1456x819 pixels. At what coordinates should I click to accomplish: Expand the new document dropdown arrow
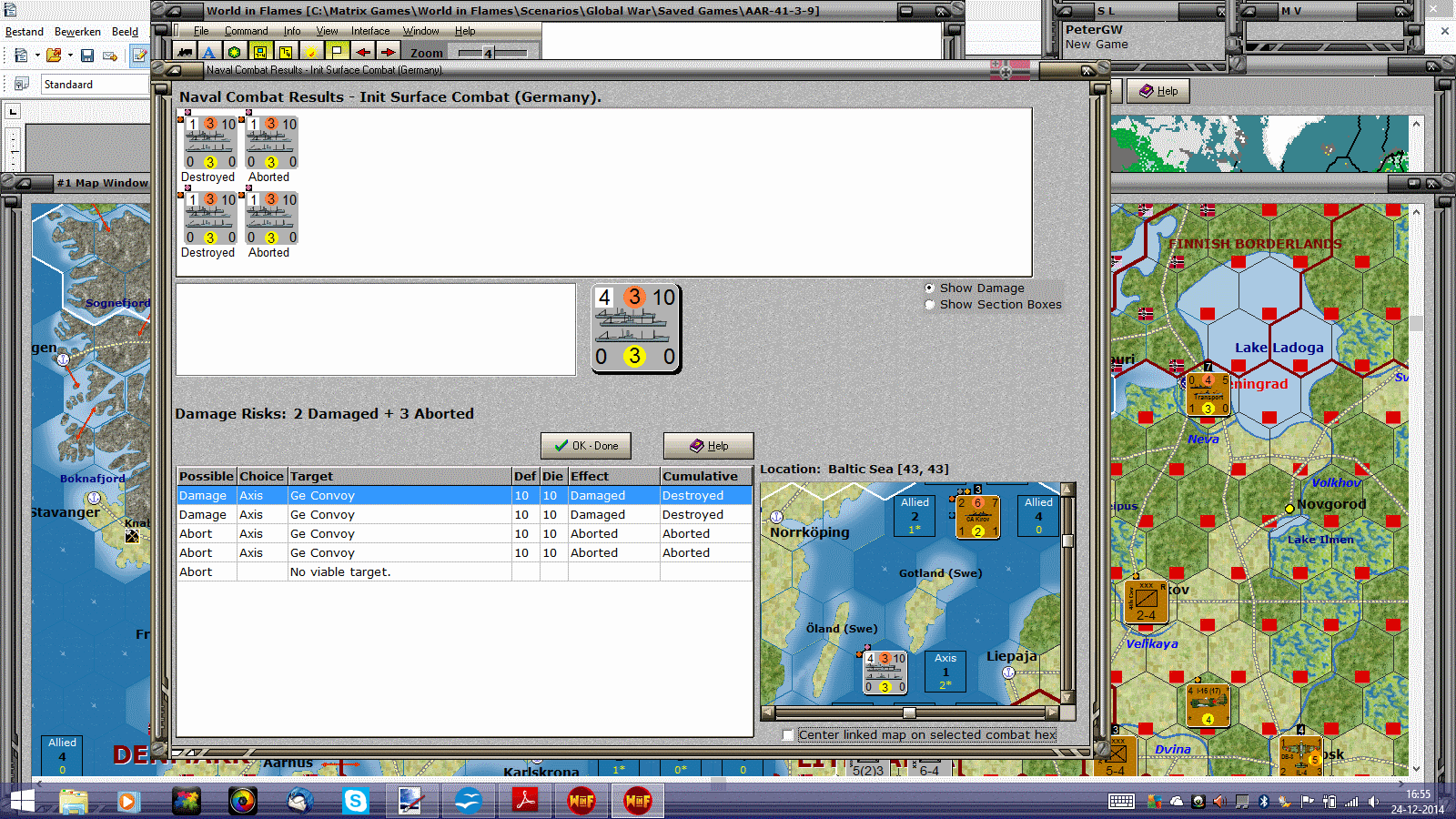pyautogui.click(x=37, y=56)
